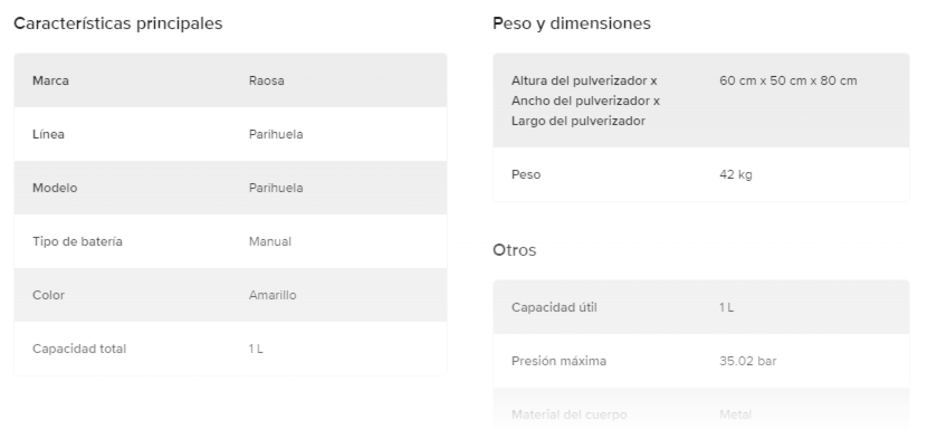
Task: Click the 'Peso y dimensiones' heading
Action: pos(572,23)
